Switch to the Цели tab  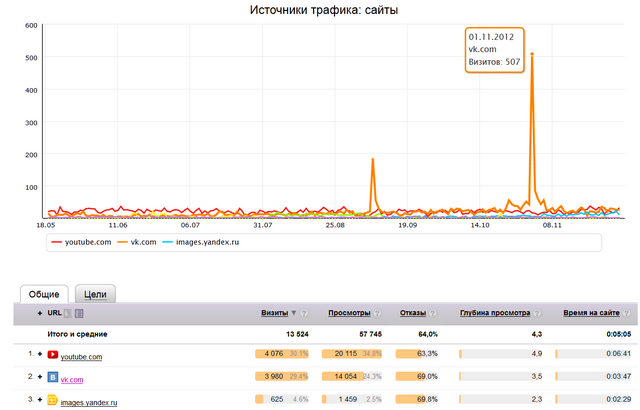point(95,294)
